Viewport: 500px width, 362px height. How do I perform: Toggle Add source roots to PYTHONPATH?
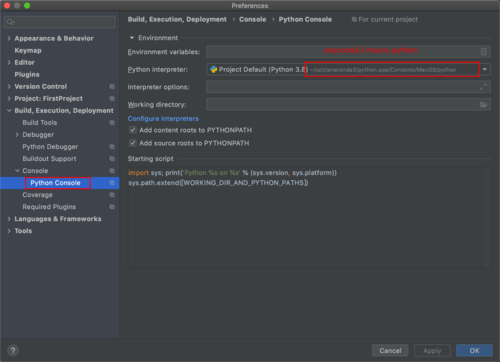(x=133, y=143)
